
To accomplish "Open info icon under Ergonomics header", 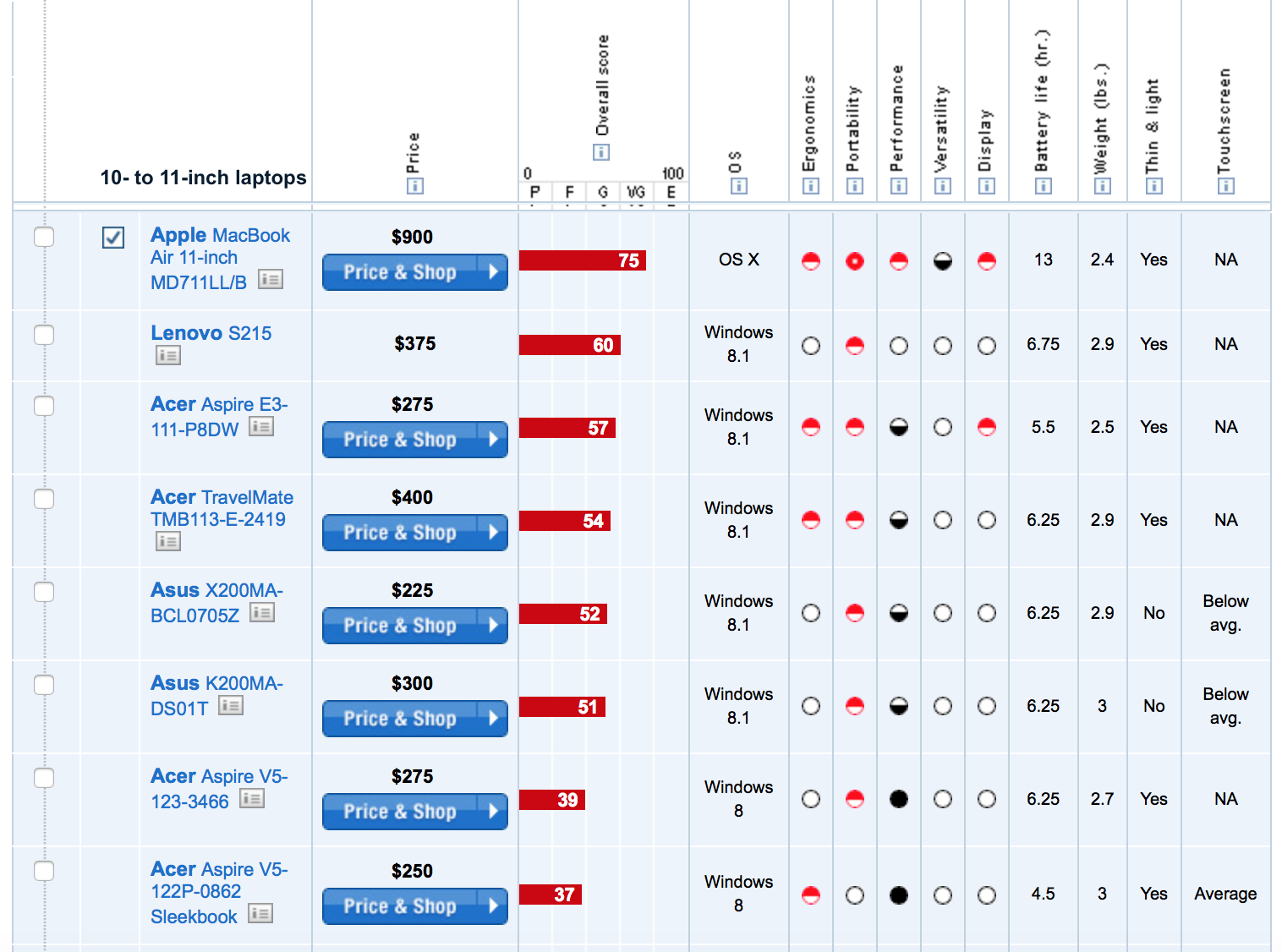I will pos(811,186).
